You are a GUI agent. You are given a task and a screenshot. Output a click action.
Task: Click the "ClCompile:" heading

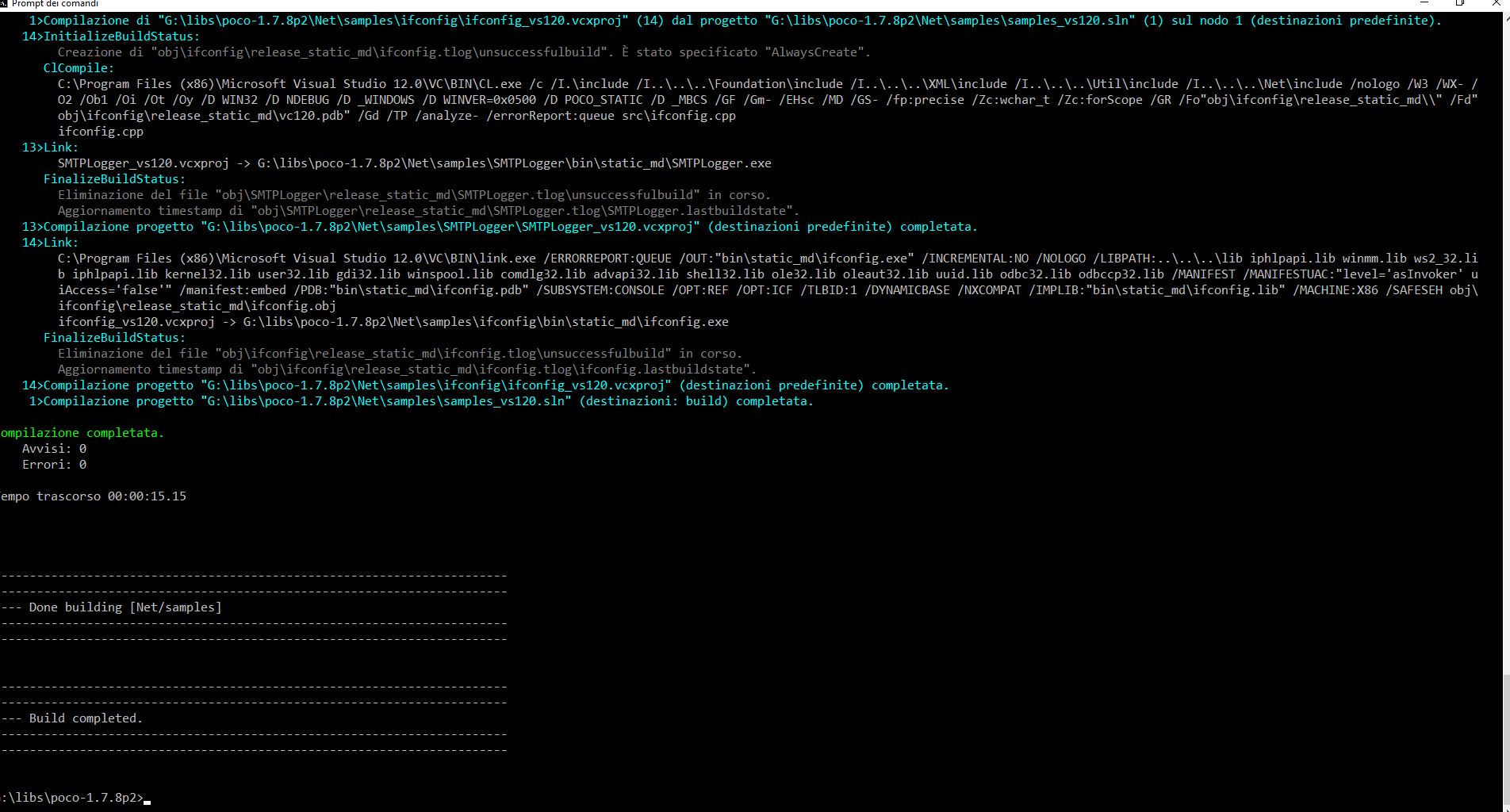pyautogui.click(x=79, y=68)
